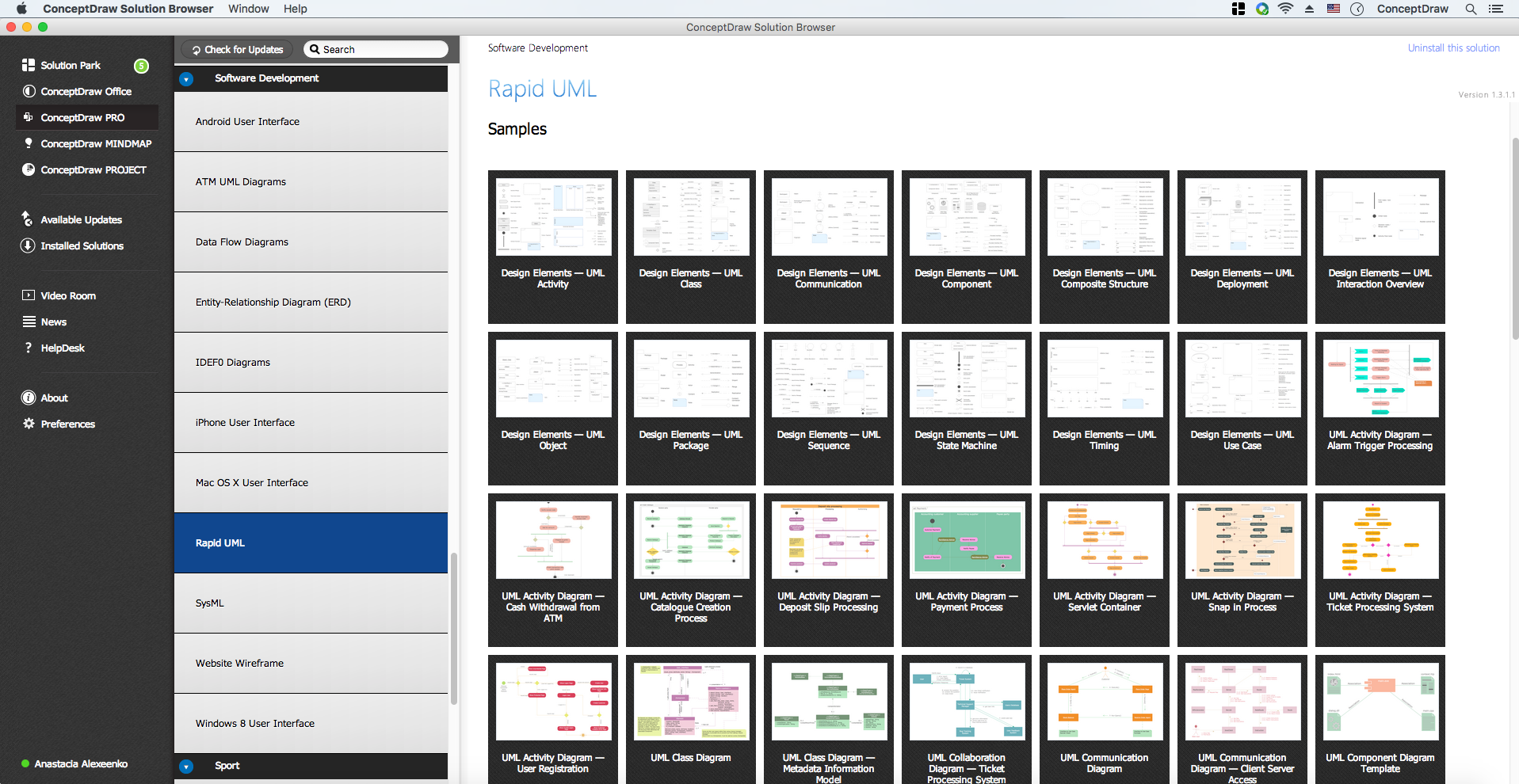Open Spotlight search in menu bar

pos(1471,9)
